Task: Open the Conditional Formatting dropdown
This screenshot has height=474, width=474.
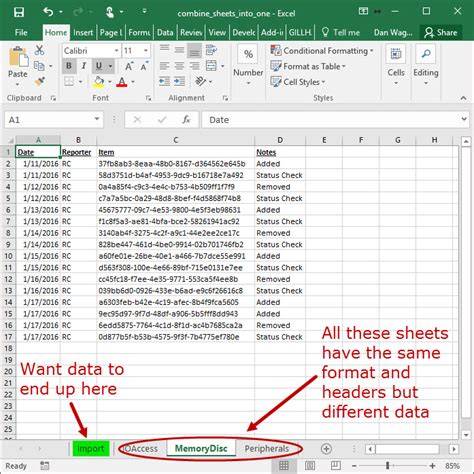Action: point(322,51)
